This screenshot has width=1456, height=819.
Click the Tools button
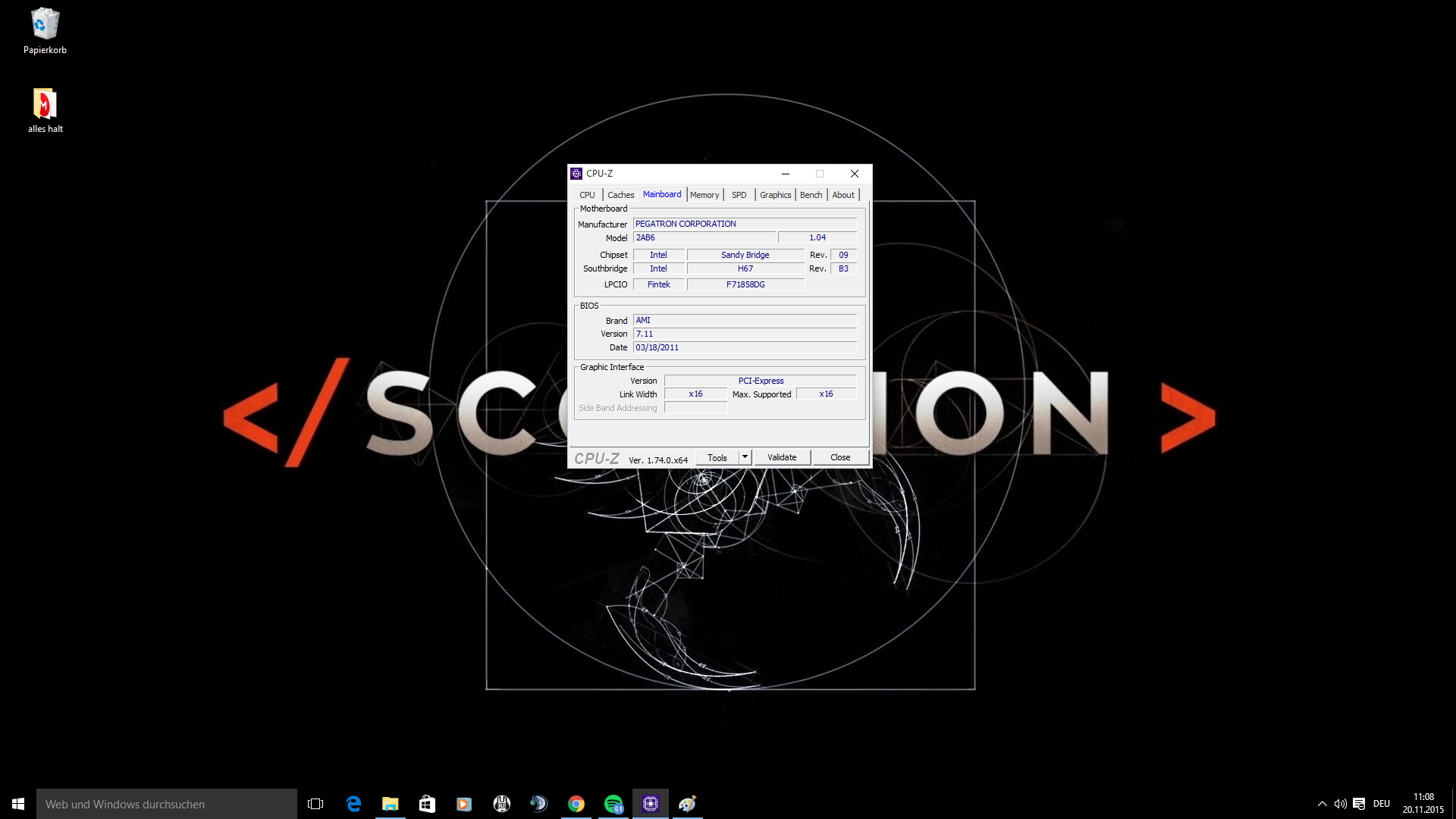pos(717,458)
